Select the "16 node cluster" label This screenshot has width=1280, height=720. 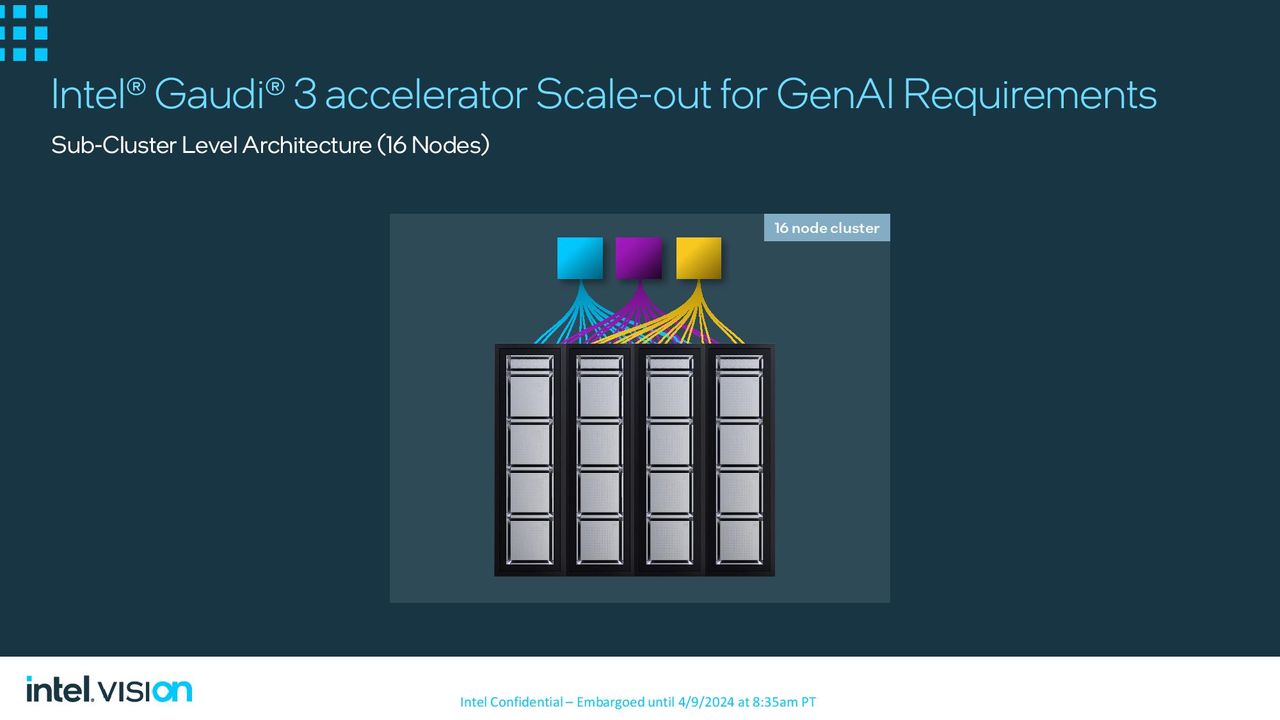point(827,228)
